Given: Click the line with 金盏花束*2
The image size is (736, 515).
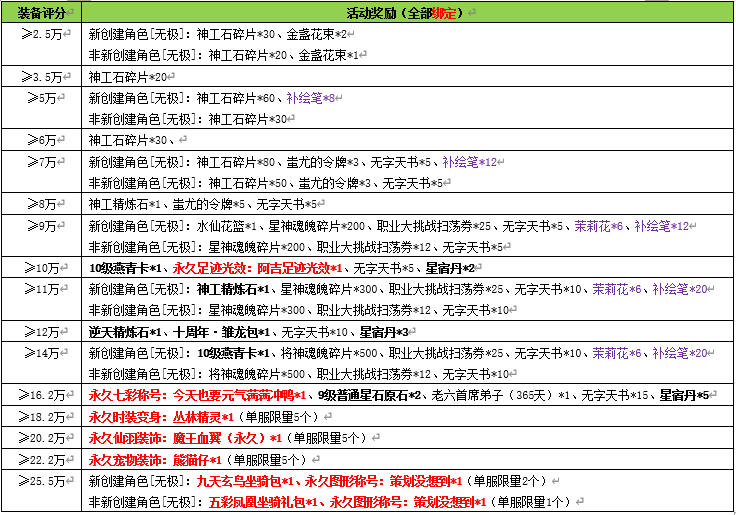Looking at the screenshot, I should pos(218,34).
